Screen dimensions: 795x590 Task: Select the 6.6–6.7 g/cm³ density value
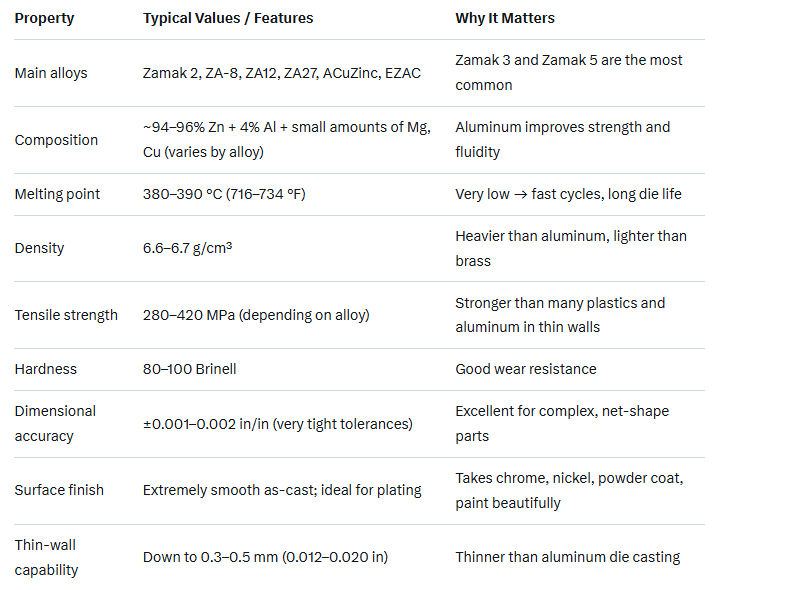click(188, 248)
